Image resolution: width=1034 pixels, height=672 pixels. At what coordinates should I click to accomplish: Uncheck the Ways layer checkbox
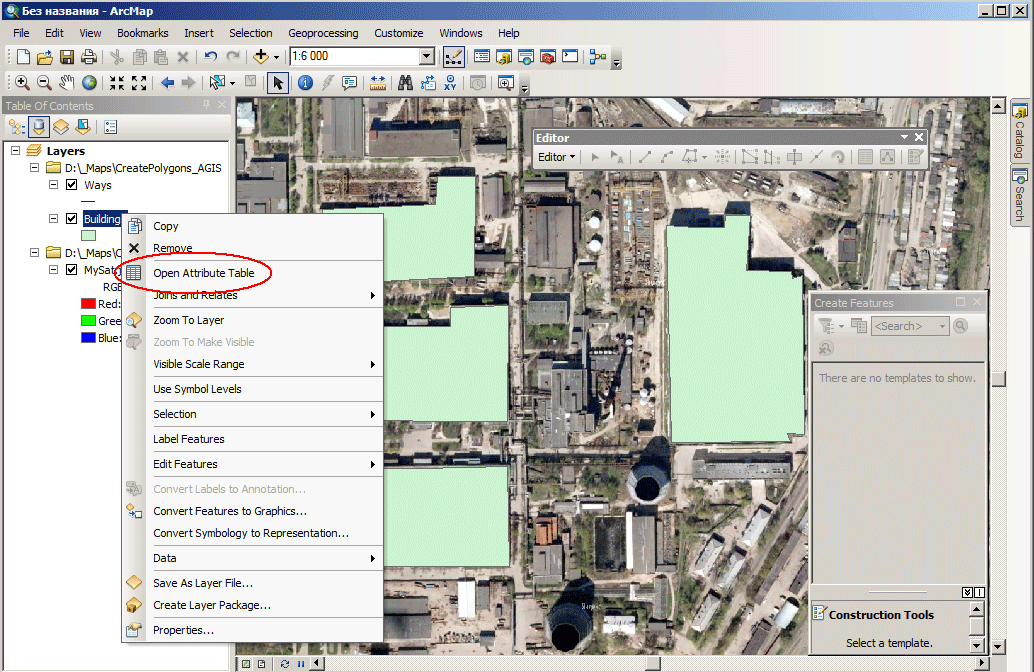coord(72,185)
